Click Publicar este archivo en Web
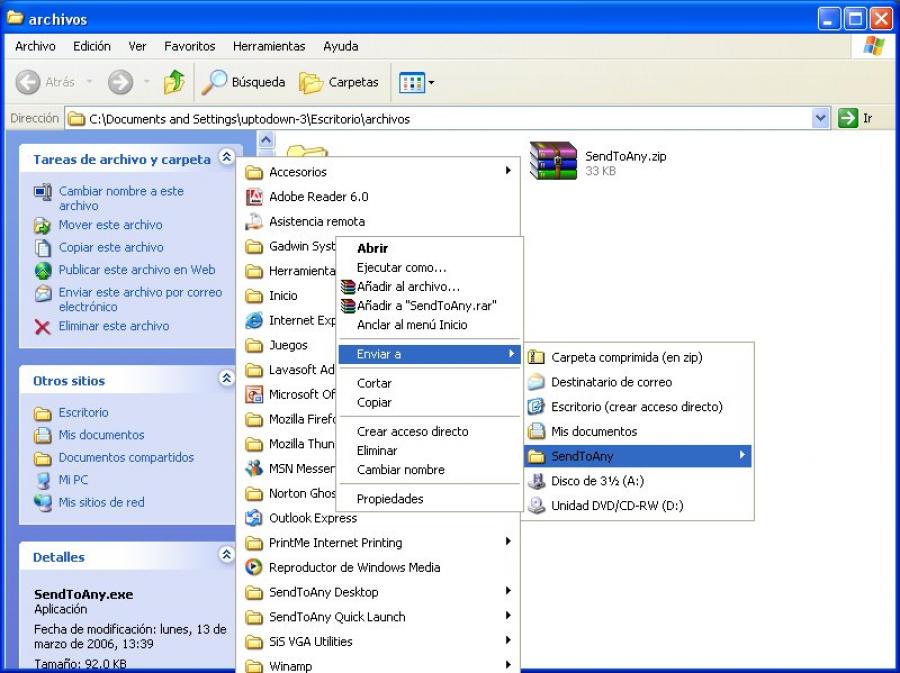 137,270
